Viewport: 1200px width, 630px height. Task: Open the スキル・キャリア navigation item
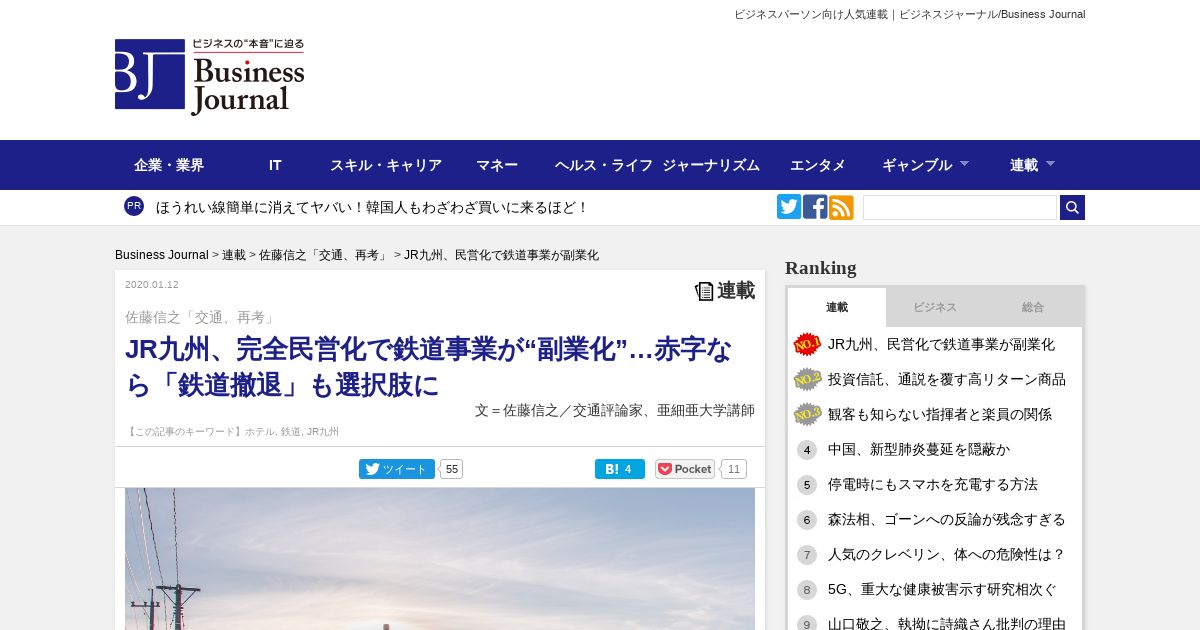386,165
